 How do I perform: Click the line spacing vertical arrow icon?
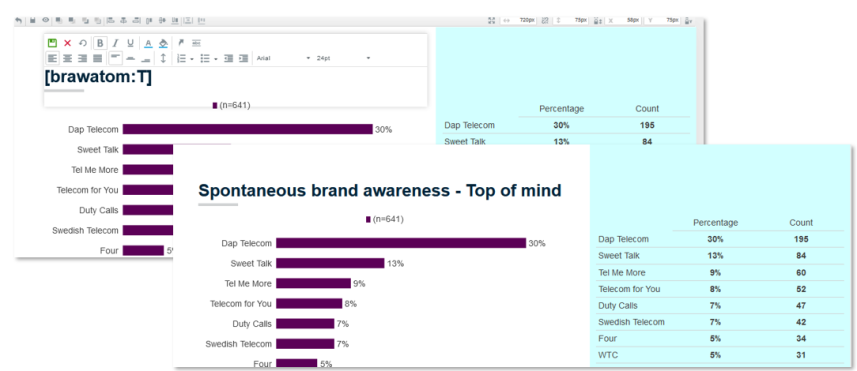pos(163,58)
